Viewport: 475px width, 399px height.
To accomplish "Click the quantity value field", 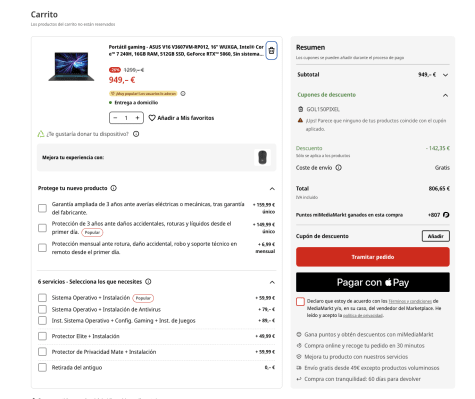I will (x=126, y=118).
